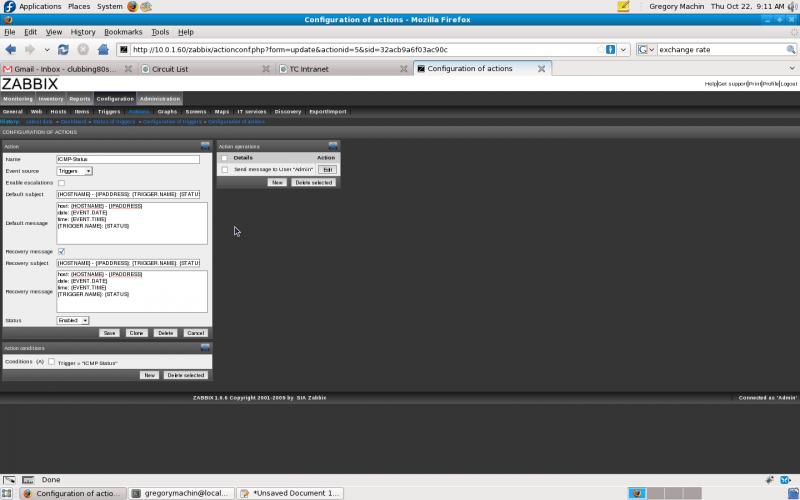This screenshot has height=500, width=800.
Task: Open the Firefox home page icon
Action: coord(103,49)
